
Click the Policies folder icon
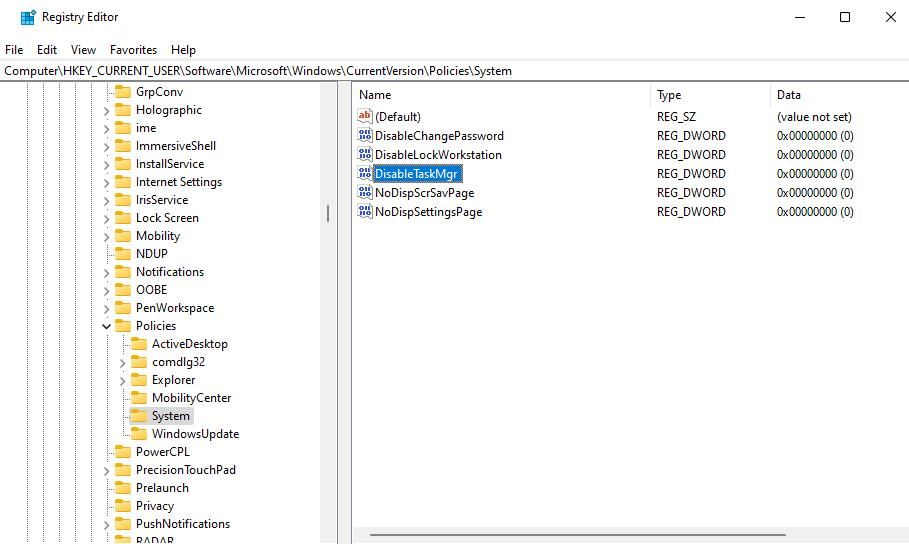[x=123, y=325]
